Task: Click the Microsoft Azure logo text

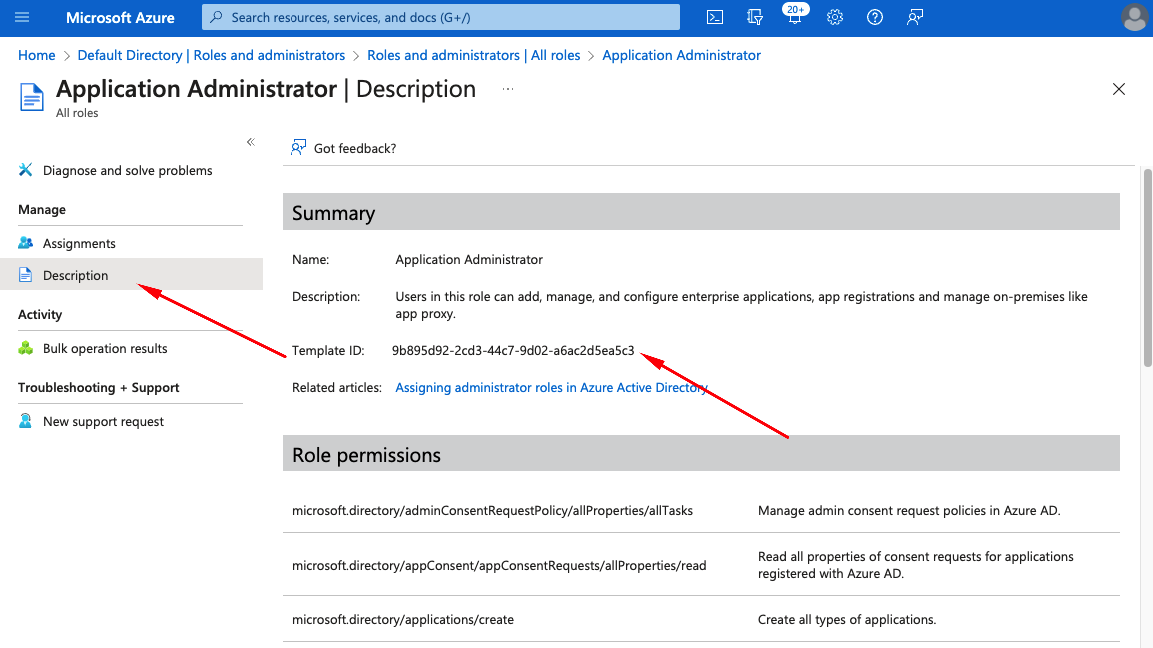Action: (x=121, y=18)
